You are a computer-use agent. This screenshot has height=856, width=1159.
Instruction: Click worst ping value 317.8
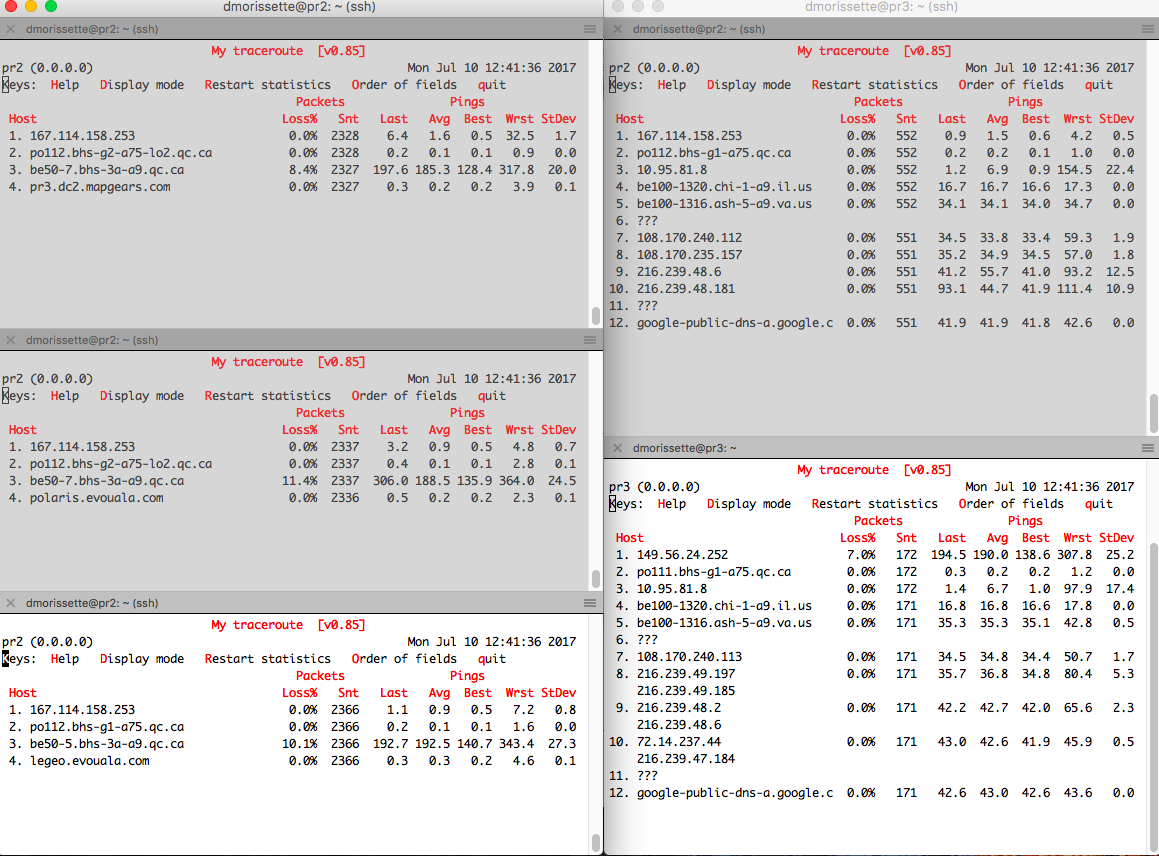(517, 170)
